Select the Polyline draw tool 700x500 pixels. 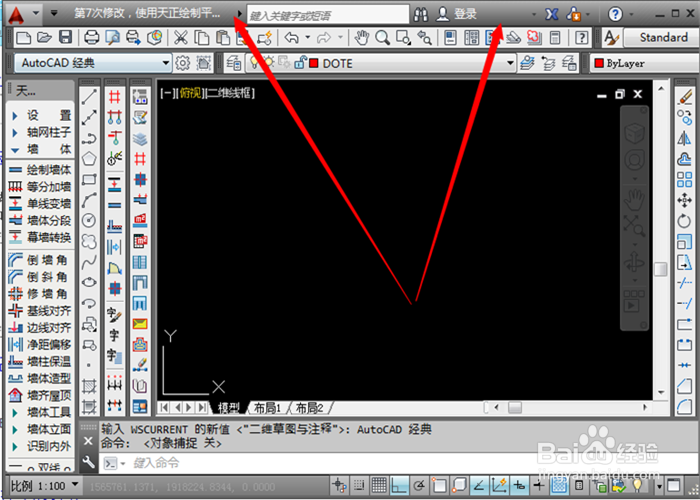tap(89, 139)
